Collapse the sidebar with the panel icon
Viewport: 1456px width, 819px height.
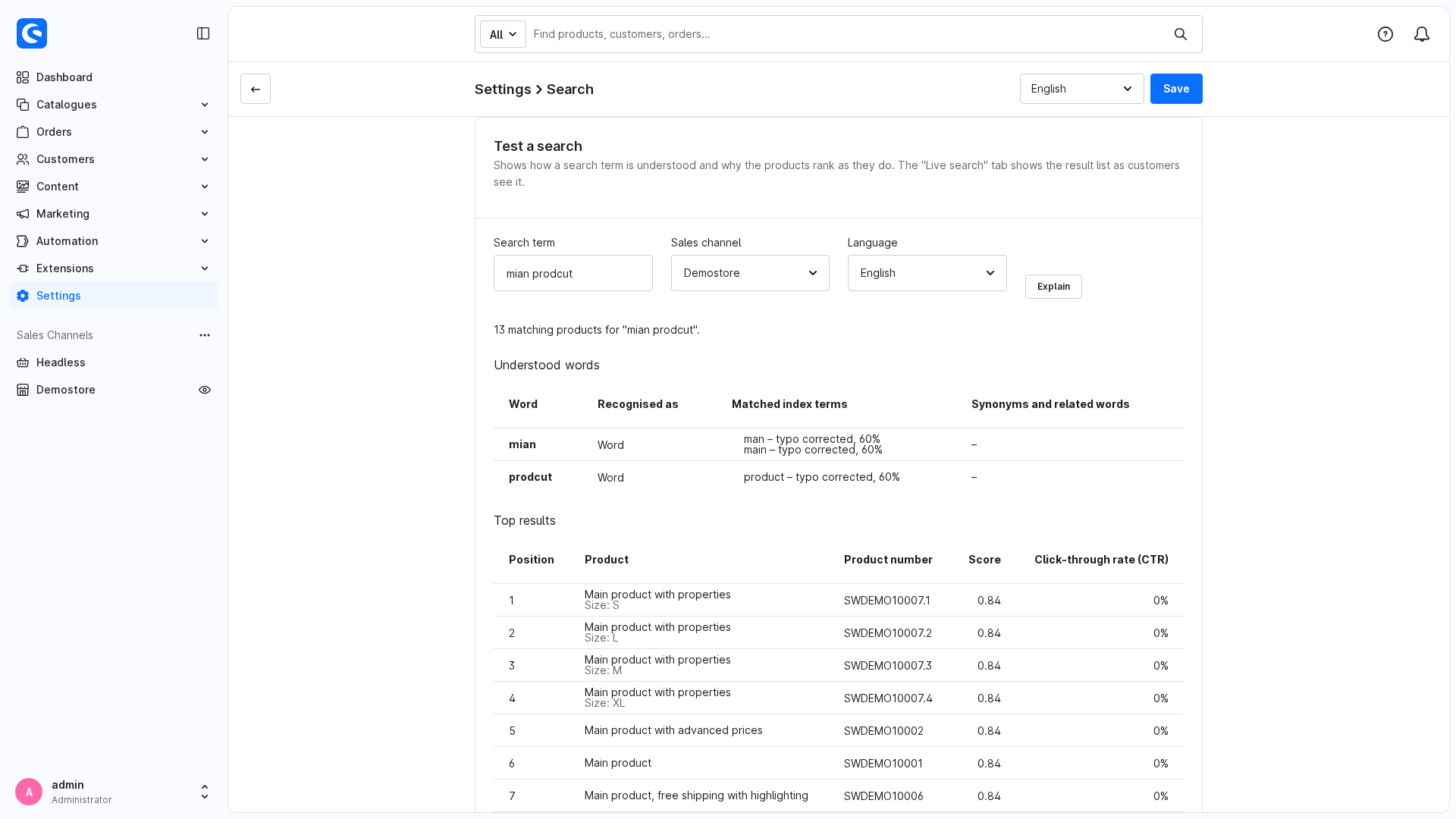click(x=203, y=33)
